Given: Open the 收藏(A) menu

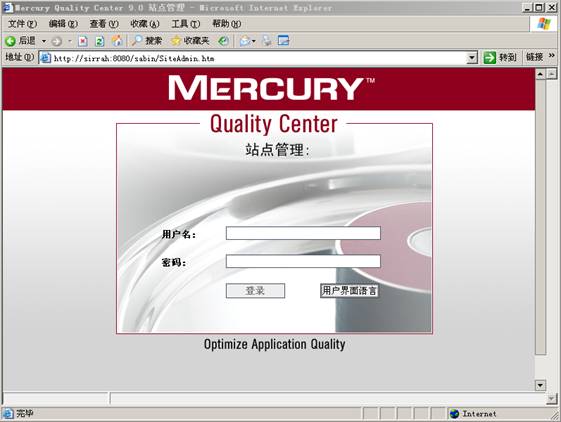Looking at the screenshot, I should tap(145, 24).
